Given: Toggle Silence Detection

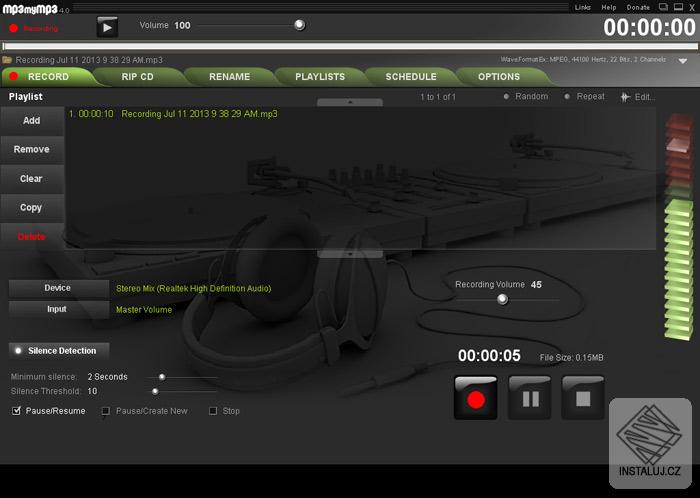Looking at the screenshot, I should coord(58,351).
